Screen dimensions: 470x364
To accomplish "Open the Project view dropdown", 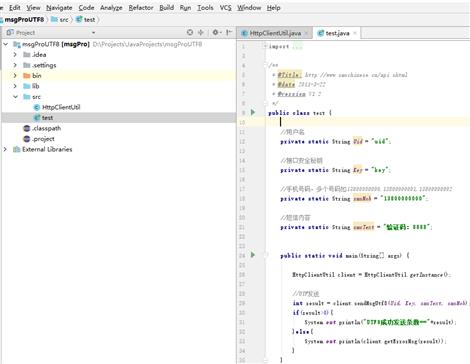I will [x=93, y=32].
